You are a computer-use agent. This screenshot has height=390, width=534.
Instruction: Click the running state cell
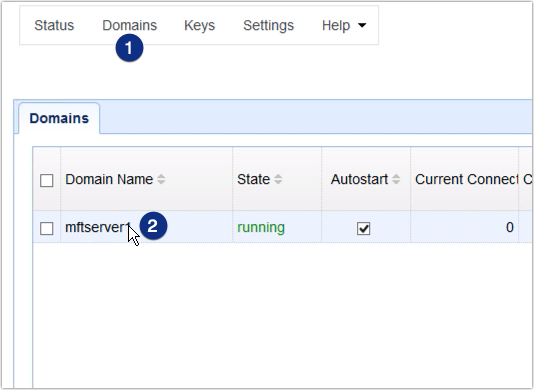pyautogui.click(x=261, y=228)
